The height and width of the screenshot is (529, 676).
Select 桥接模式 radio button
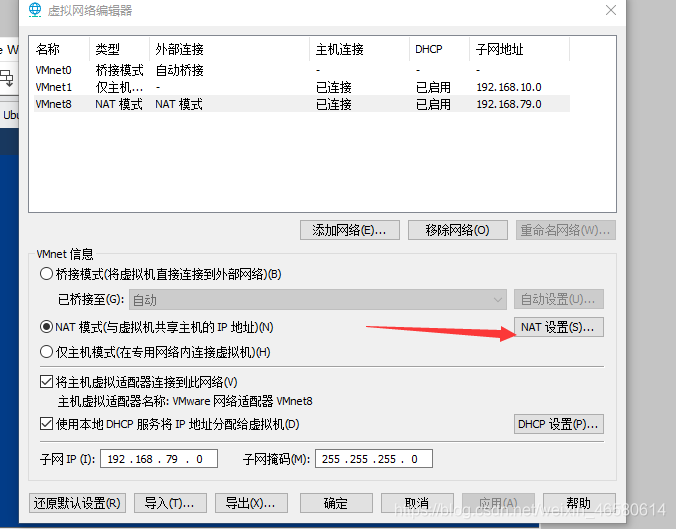(x=46, y=274)
